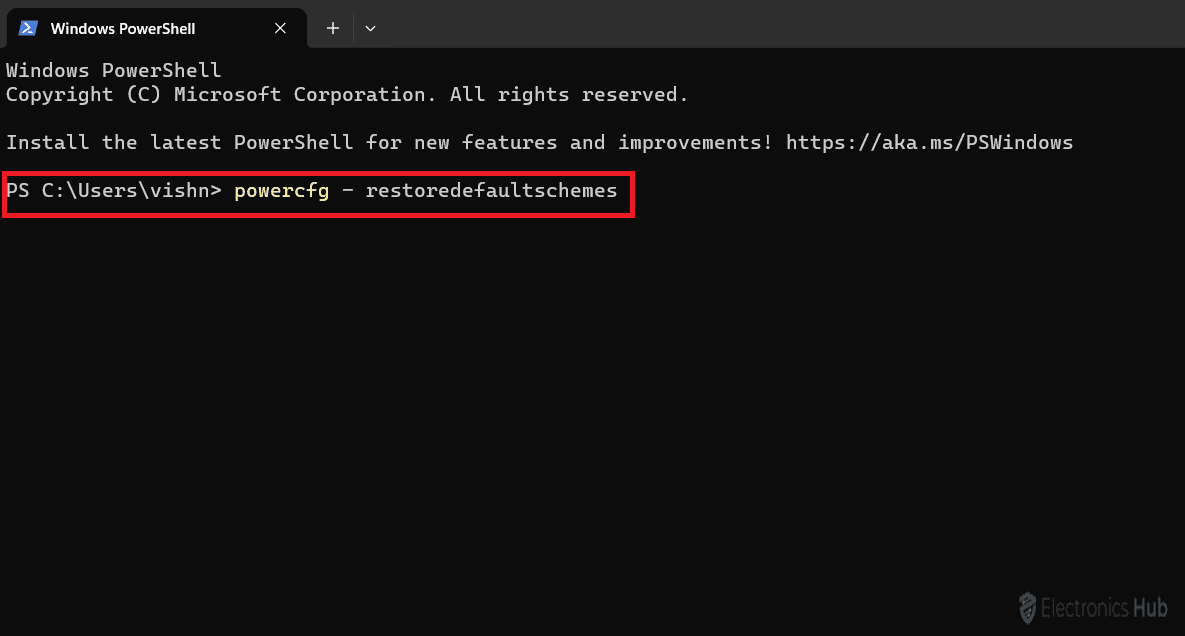This screenshot has width=1185, height=636.
Task: Click the 'All rights reserved.' text
Action: (x=569, y=95)
